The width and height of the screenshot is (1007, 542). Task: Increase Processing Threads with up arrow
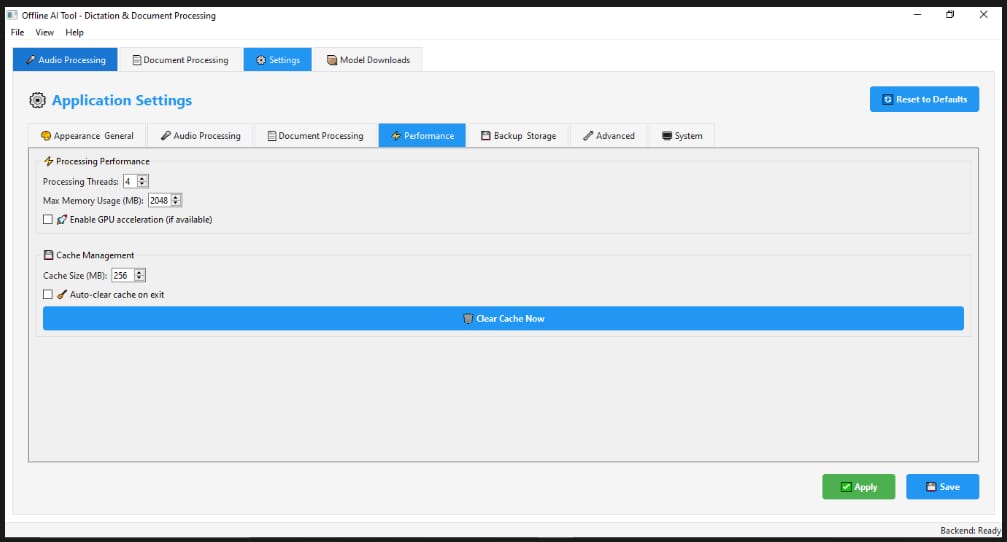[x=143, y=179]
